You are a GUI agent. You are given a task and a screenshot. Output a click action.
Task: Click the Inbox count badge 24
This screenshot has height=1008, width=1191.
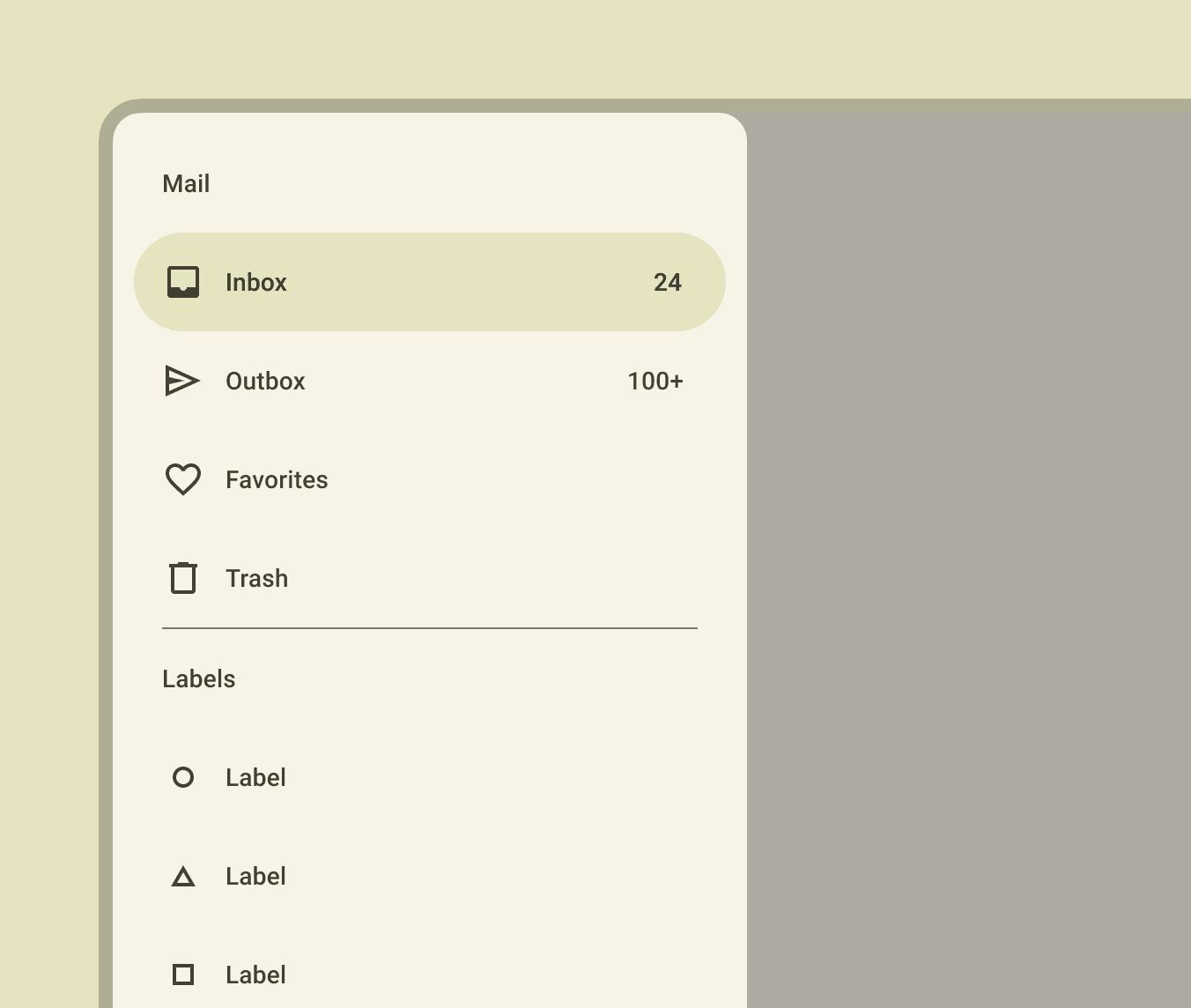pos(668,282)
